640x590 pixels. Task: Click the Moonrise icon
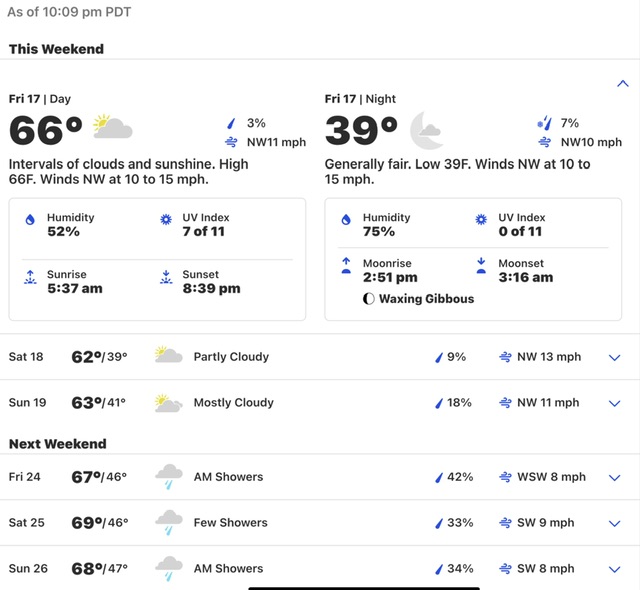[x=346, y=265]
